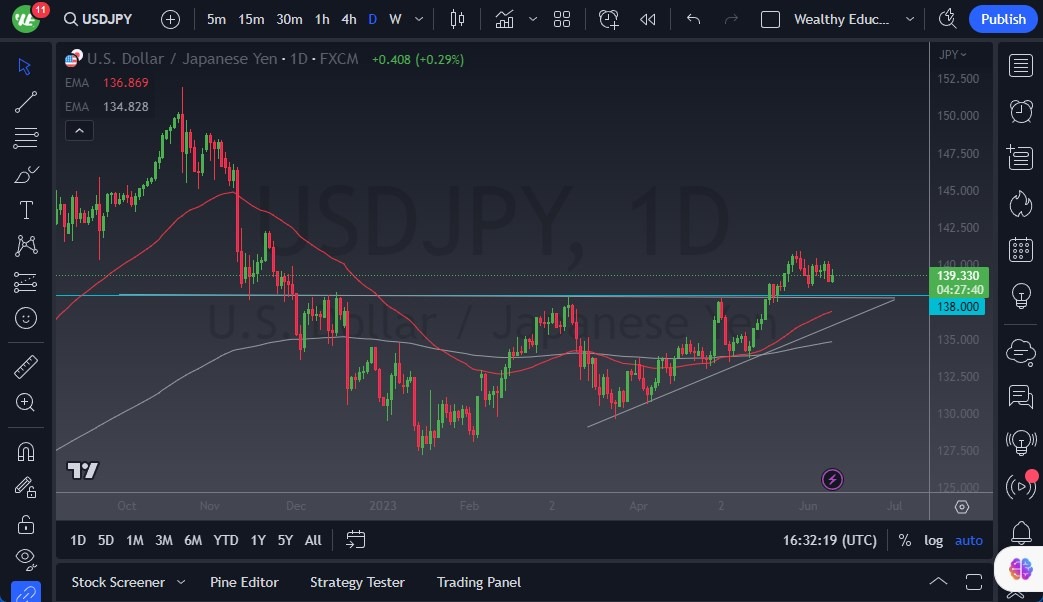Hide all drawings with eye icon
1043x602 pixels.
(x=25, y=559)
